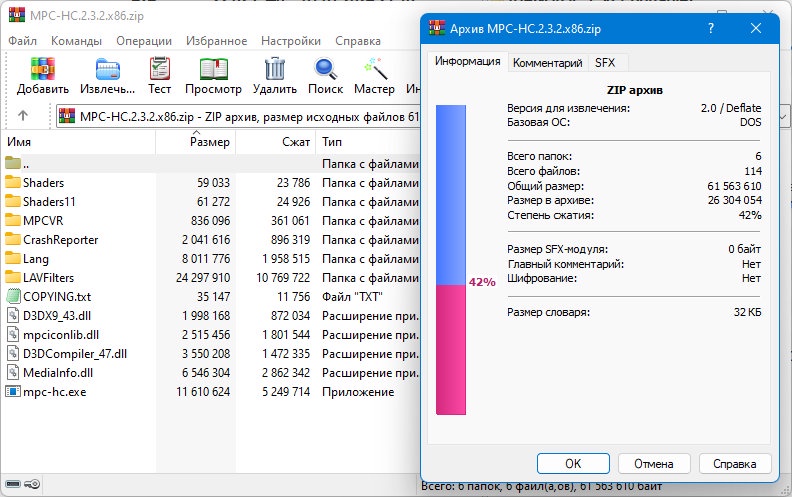Click the OK button in the dialog
The width and height of the screenshot is (792, 497).
click(573, 464)
